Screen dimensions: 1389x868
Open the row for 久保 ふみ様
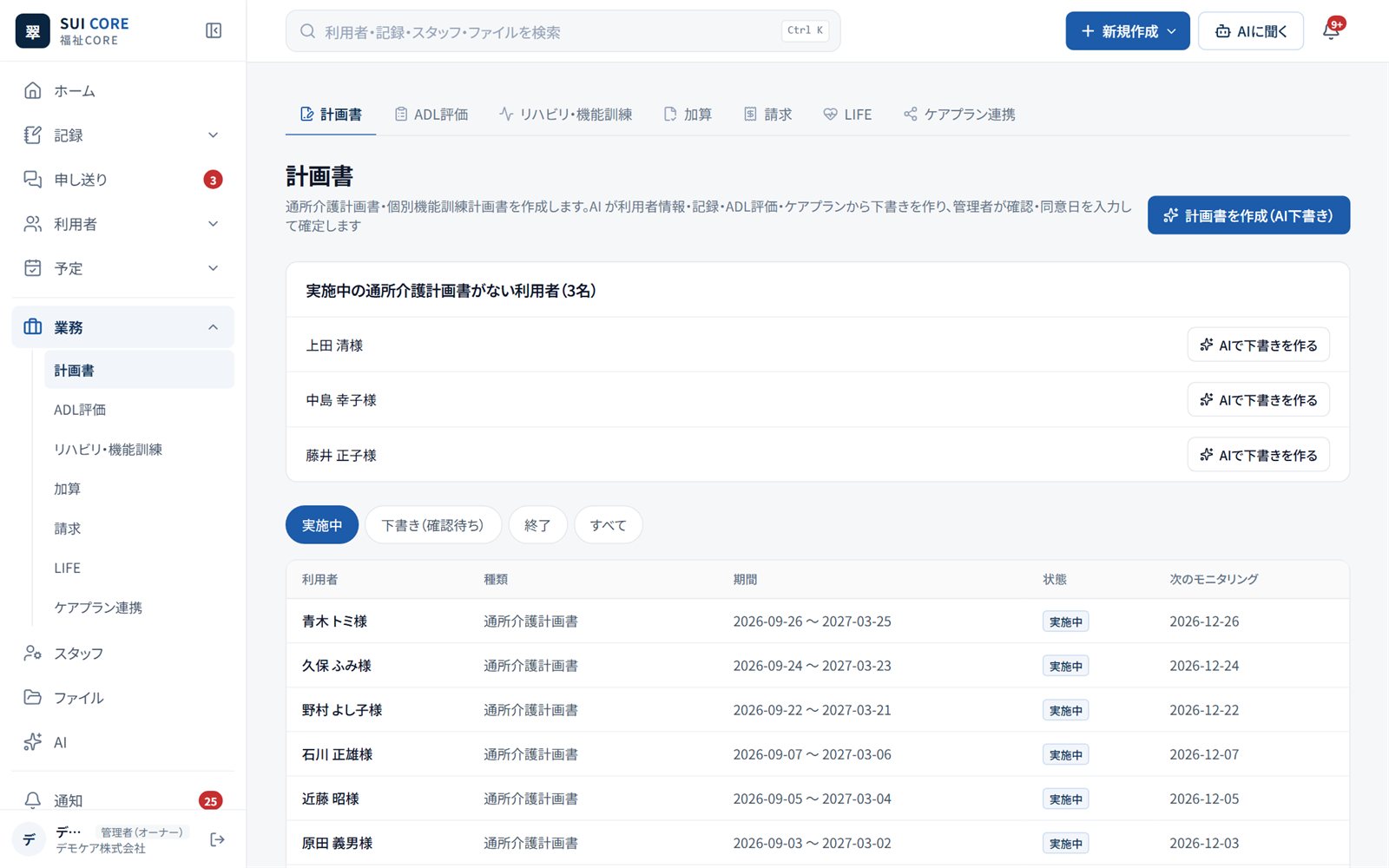pos(818,665)
